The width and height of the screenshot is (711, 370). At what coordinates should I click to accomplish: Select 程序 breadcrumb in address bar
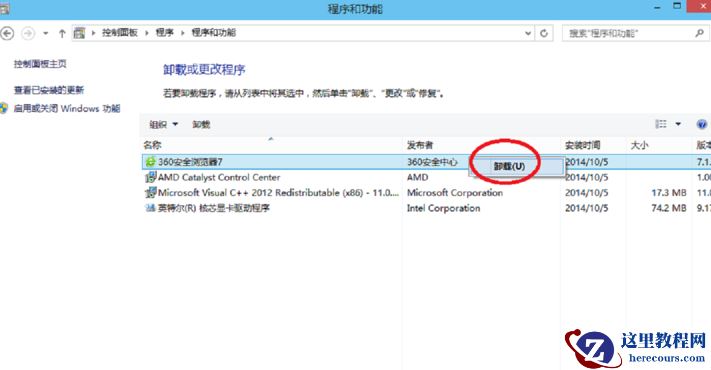(164, 33)
